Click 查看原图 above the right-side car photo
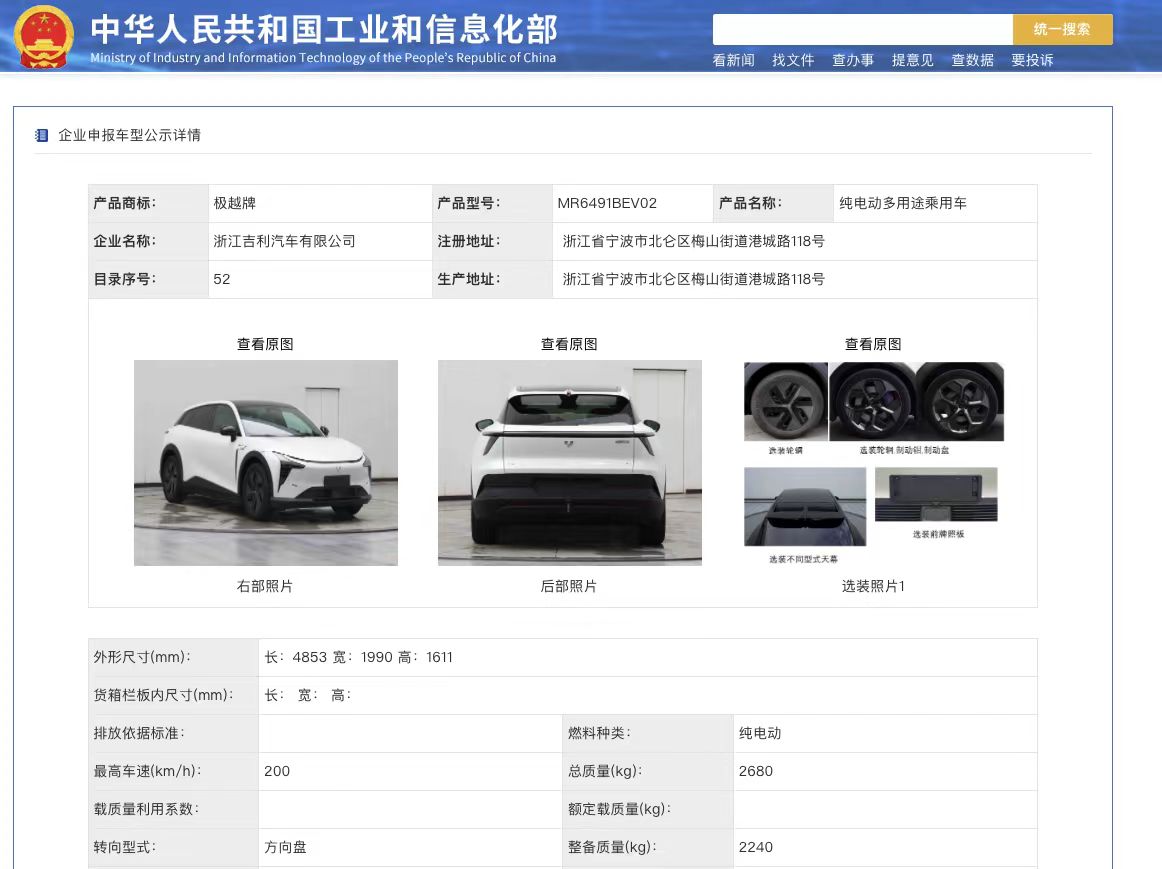This screenshot has height=869, width=1162. tap(265, 344)
